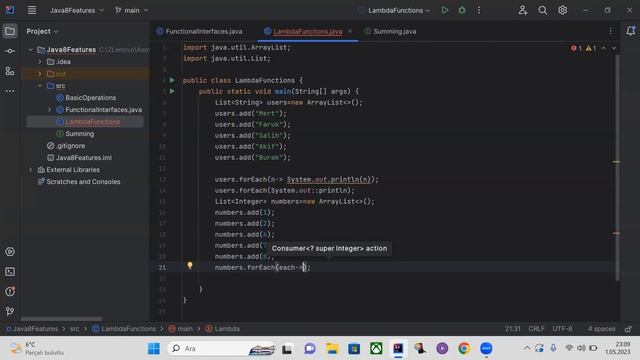This screenshot has width=640, height=360.
Task: Open the Services tool window
Action: [x=10, y=252]
